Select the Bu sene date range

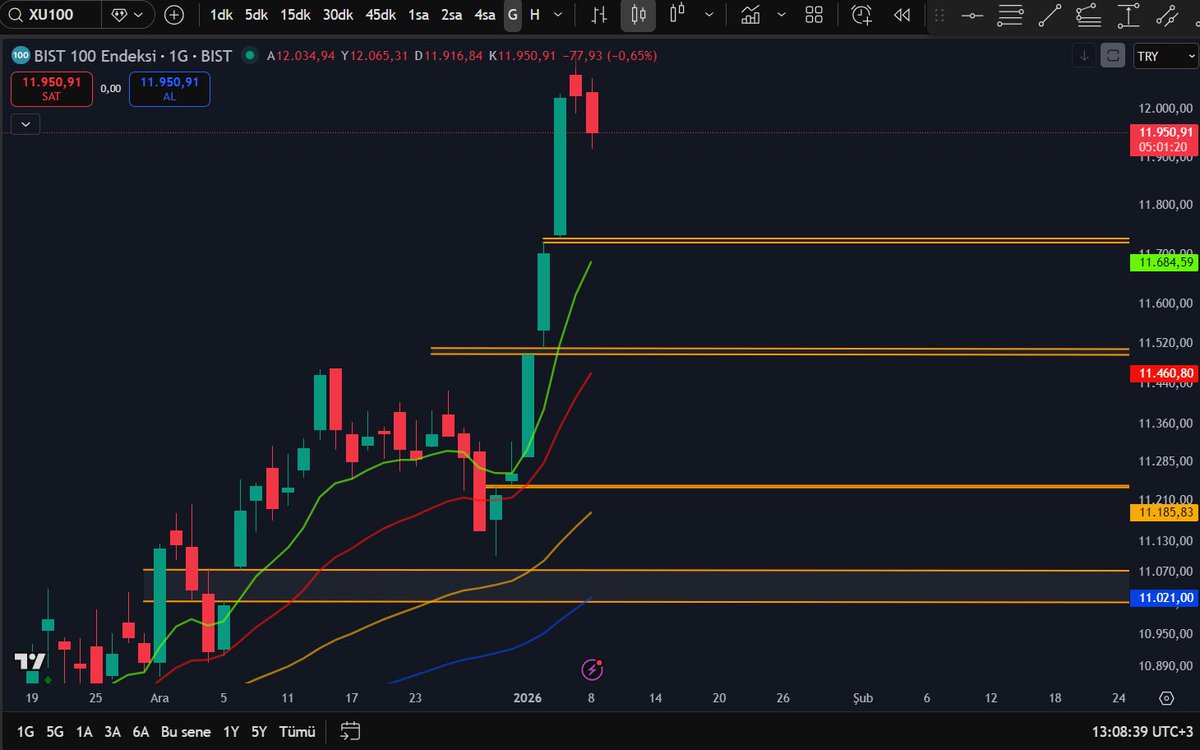click(x=186, y=732)
